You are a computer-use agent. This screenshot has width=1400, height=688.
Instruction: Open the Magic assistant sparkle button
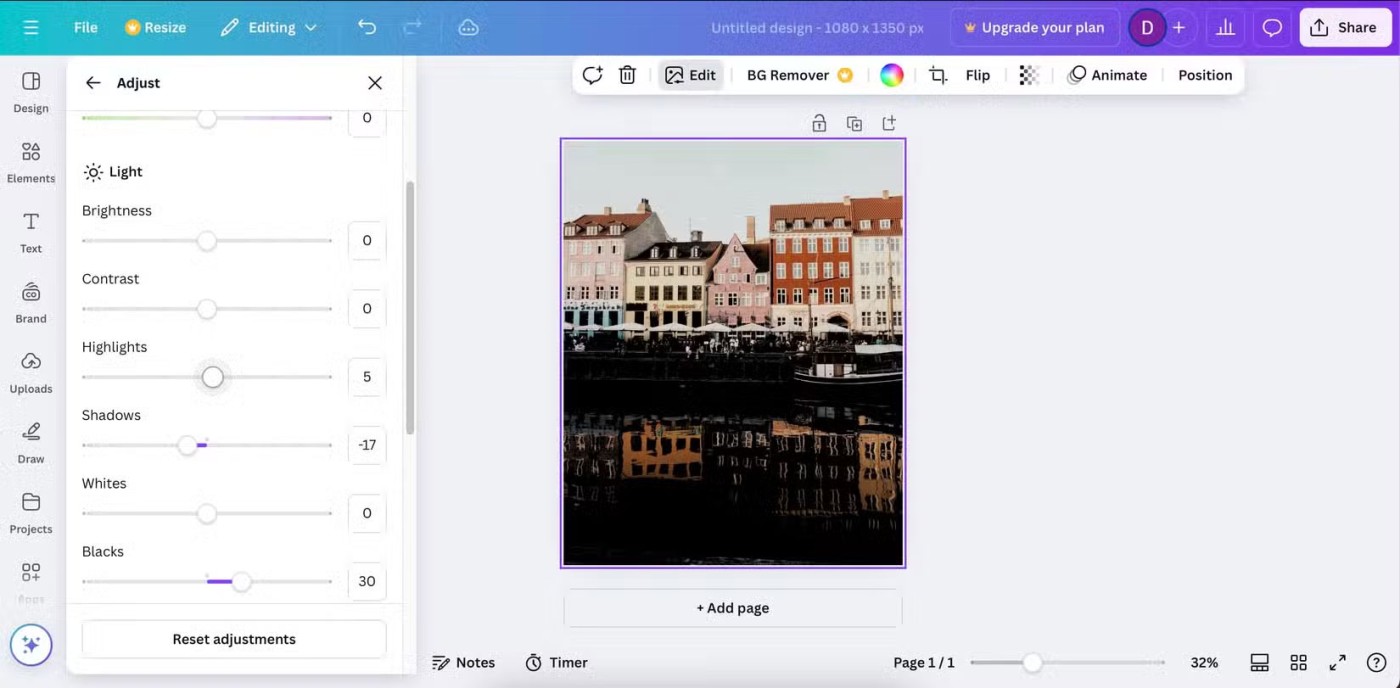click(31, 645)
